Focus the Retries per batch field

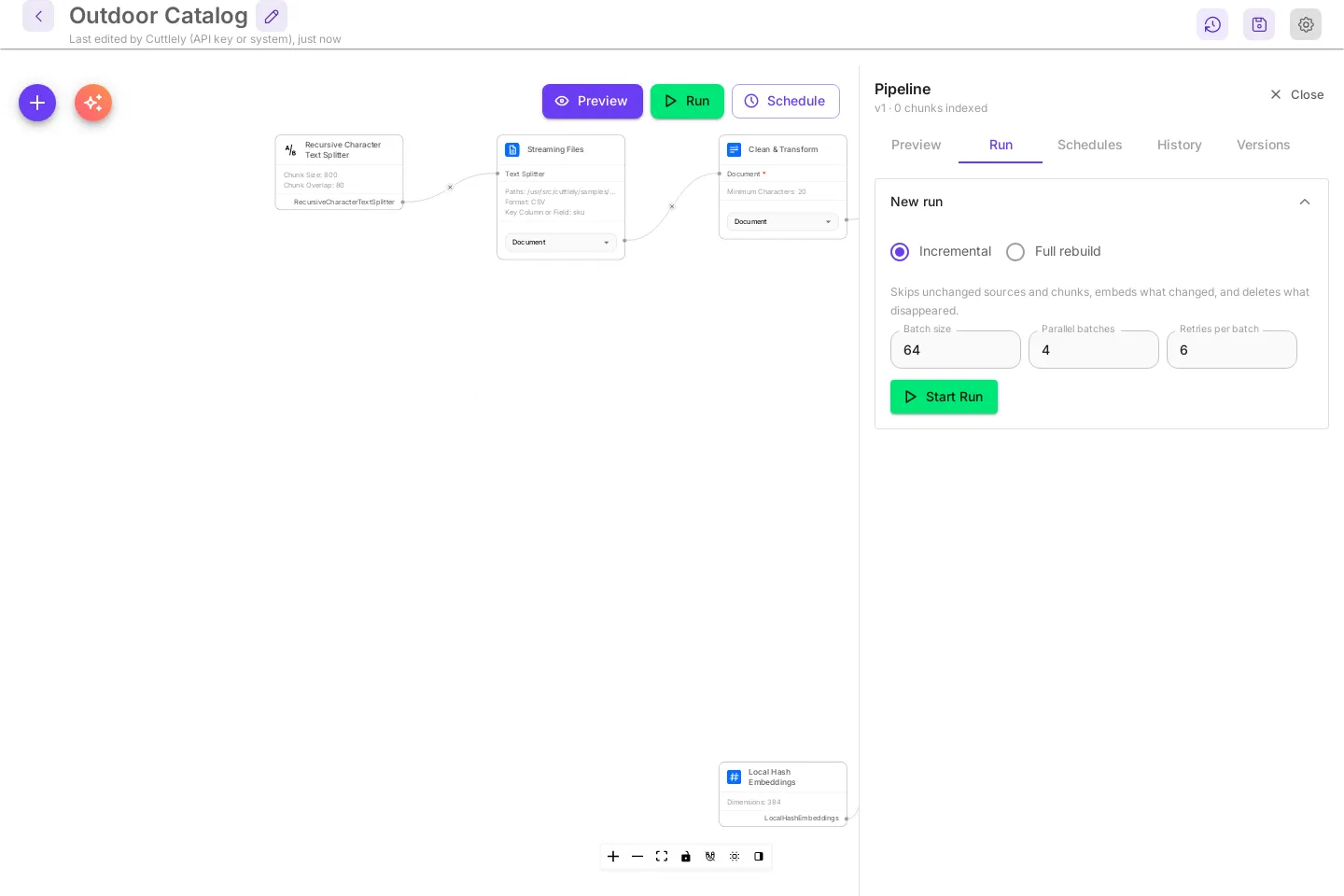pyautogui.click(x=1232, y=350)
